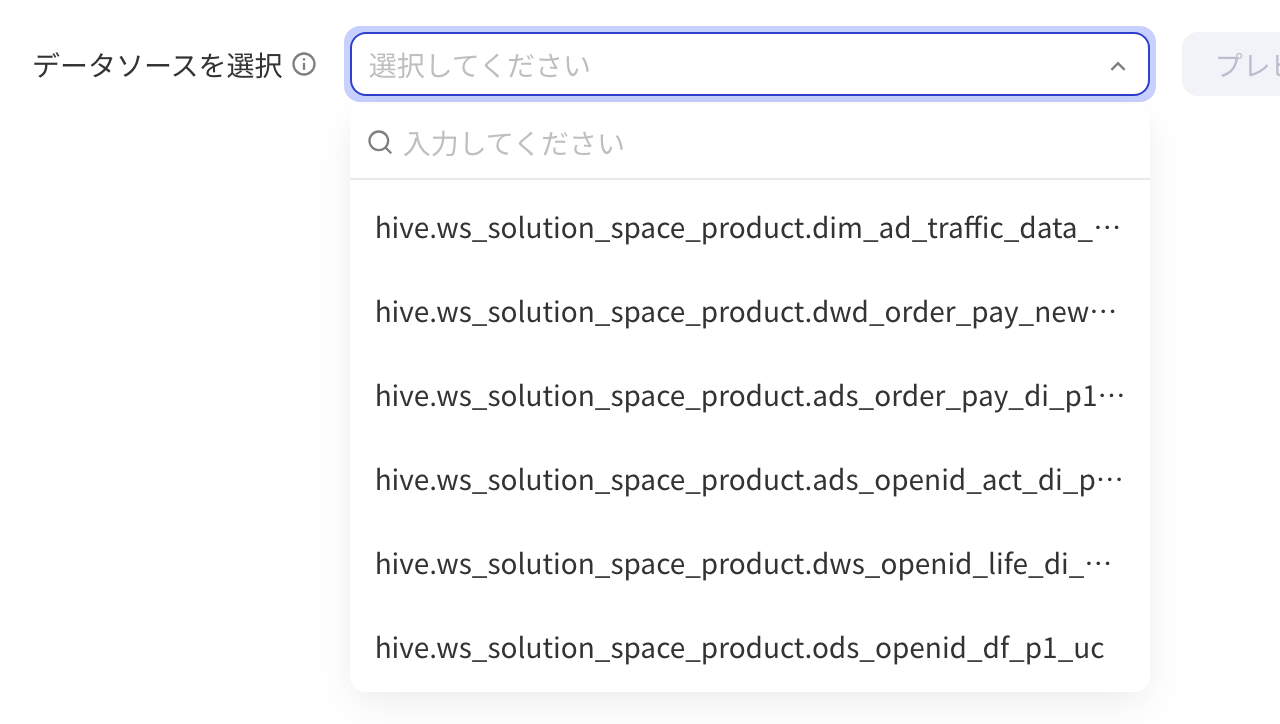
Task: Collapse the dropdown with the chevron arrow
Action: (1118, 66)
